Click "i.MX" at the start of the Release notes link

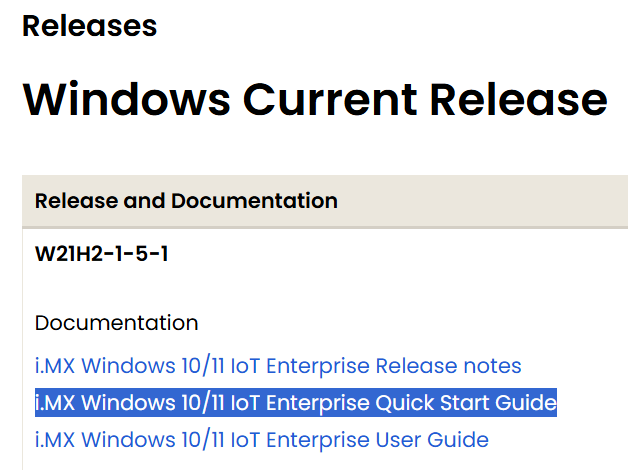point(55,366)
